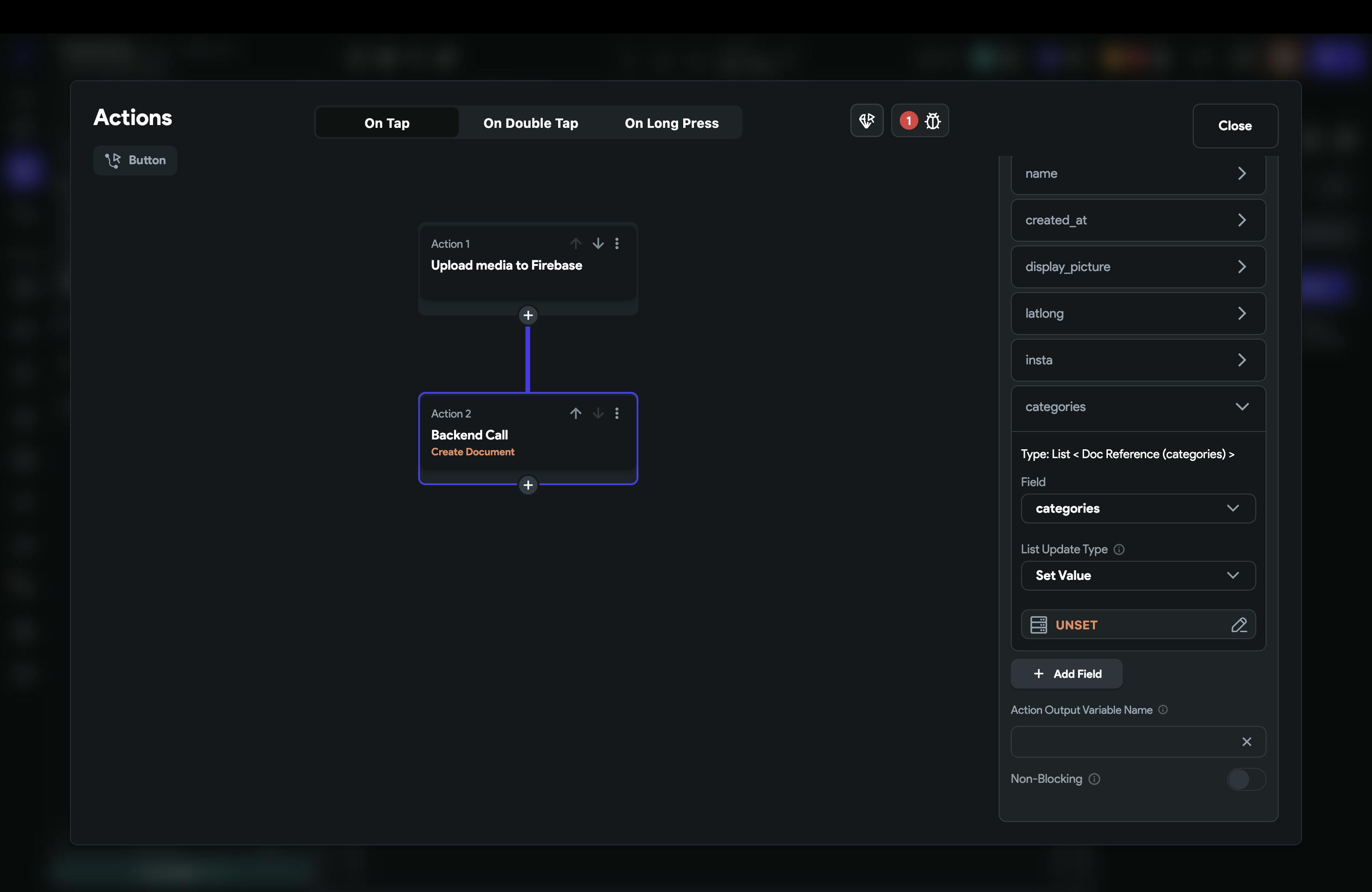Click the Button widget tree icon
1372x892 pixels.
point(112,160)
